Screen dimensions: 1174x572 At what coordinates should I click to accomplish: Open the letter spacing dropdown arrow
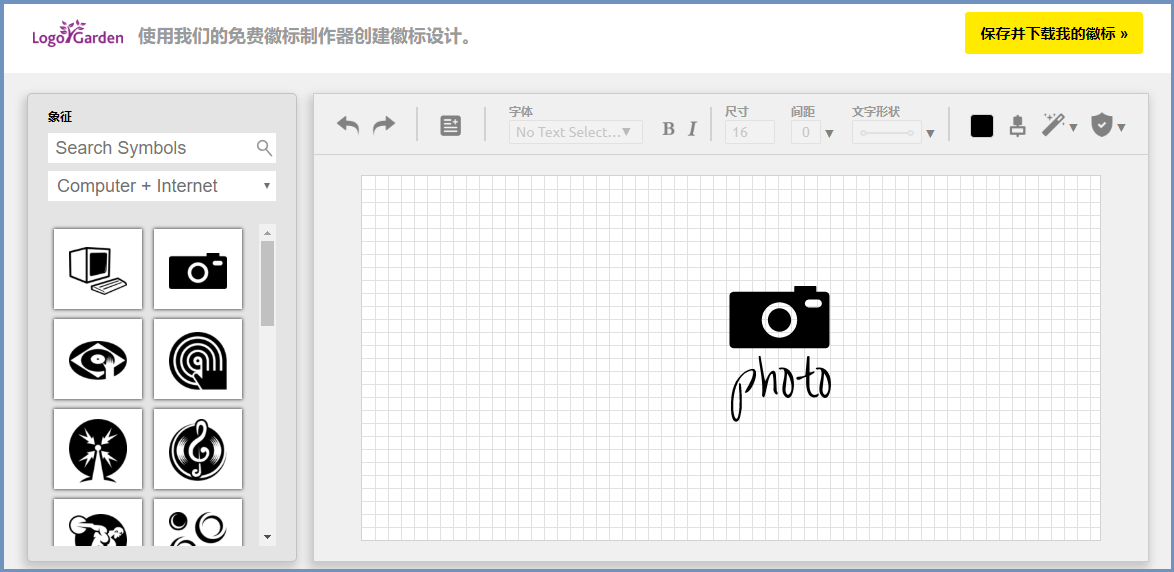(829, 134)
